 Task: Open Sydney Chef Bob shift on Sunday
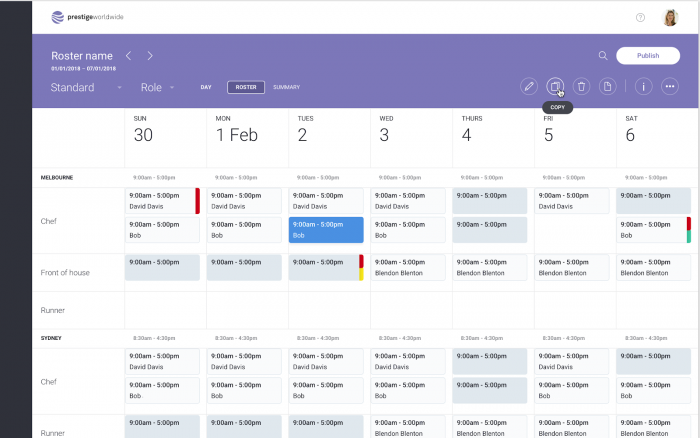click(x=162, y=390)
